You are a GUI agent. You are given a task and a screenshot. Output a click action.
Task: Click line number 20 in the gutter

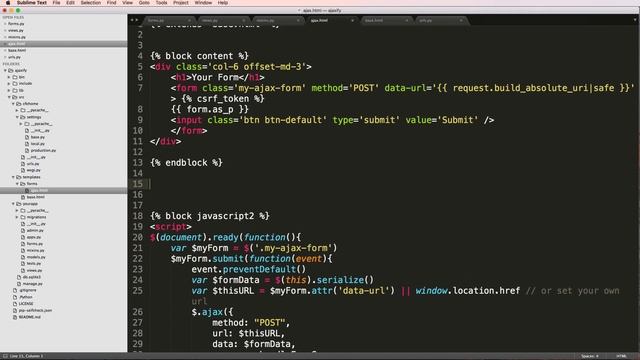pos(138,237)
